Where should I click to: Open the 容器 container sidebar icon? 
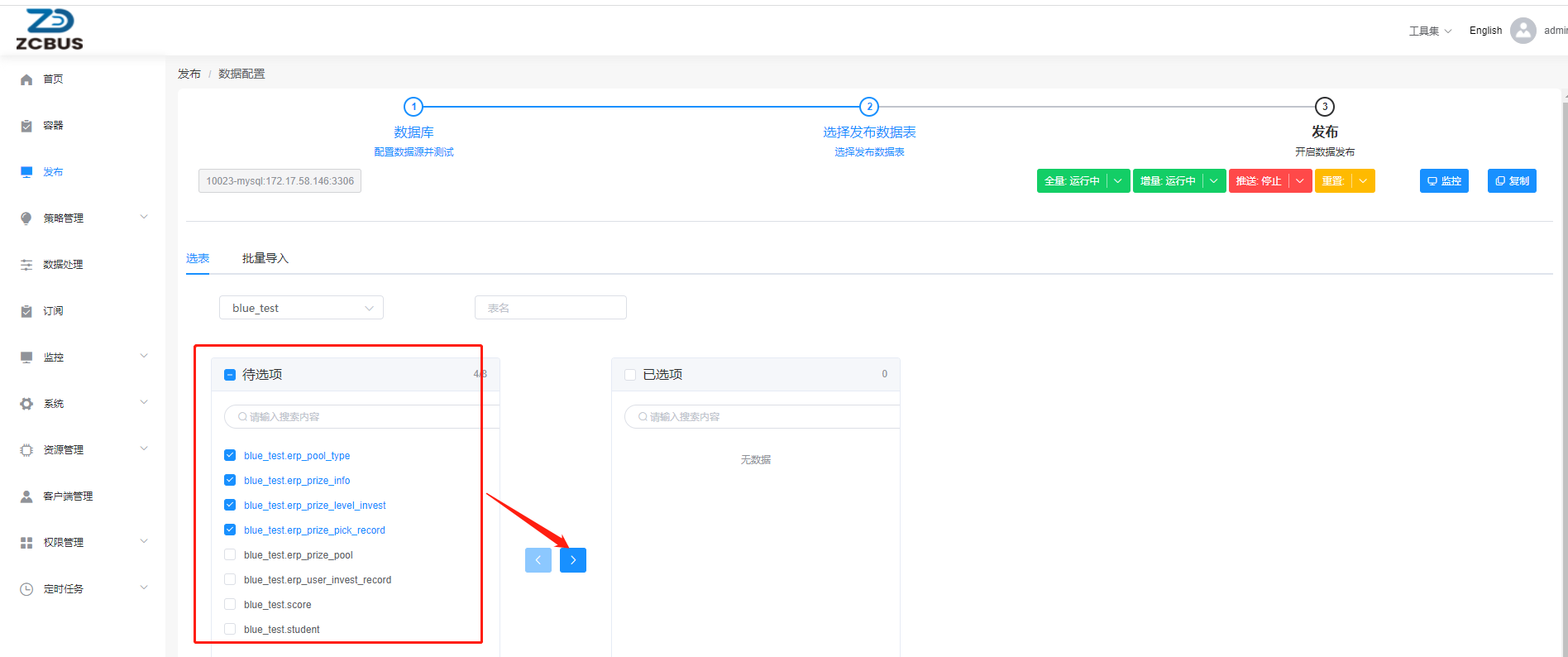coord(26,126)
